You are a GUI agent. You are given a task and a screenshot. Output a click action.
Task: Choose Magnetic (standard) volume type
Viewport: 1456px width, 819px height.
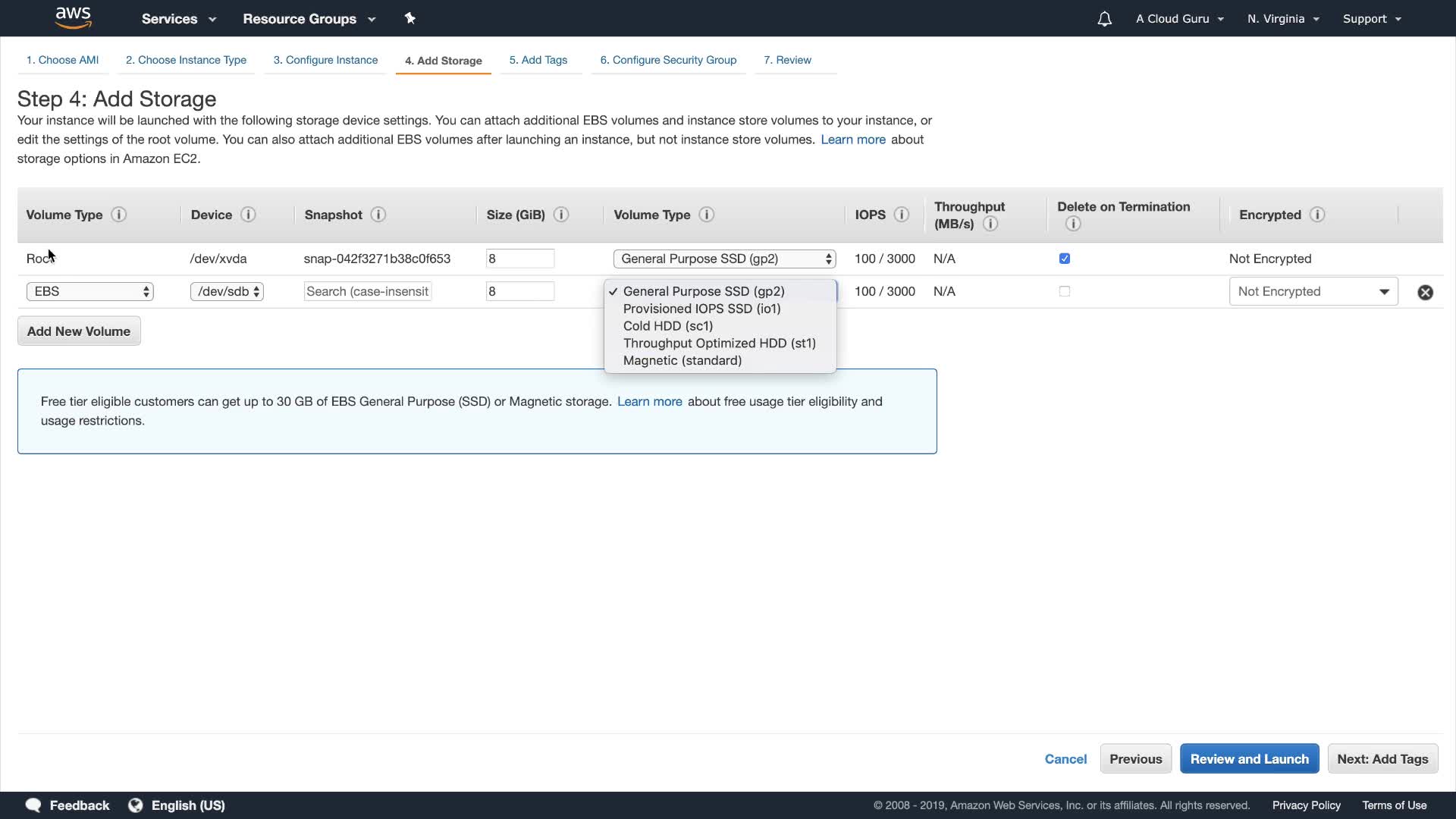[682, 360]
